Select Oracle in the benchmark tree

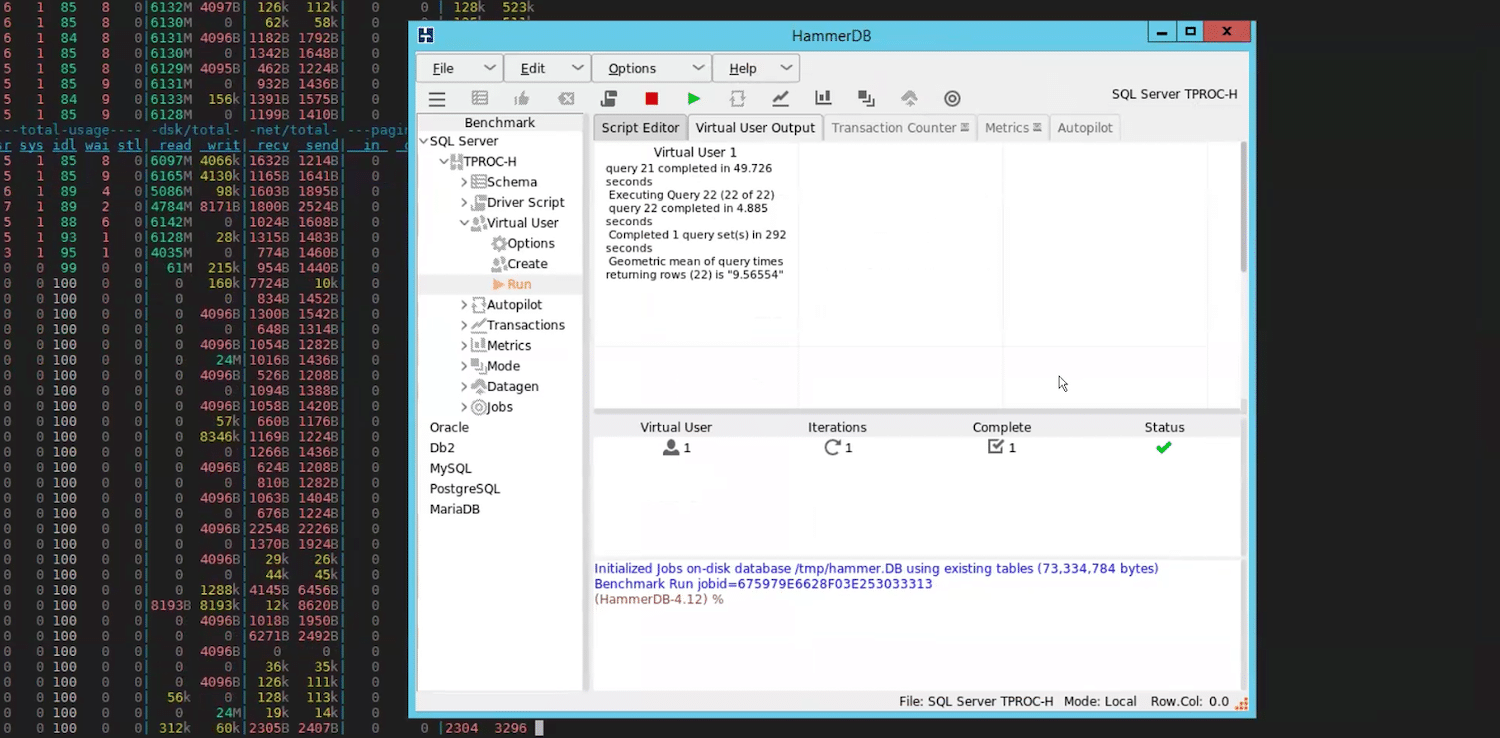tap(449, 428)
